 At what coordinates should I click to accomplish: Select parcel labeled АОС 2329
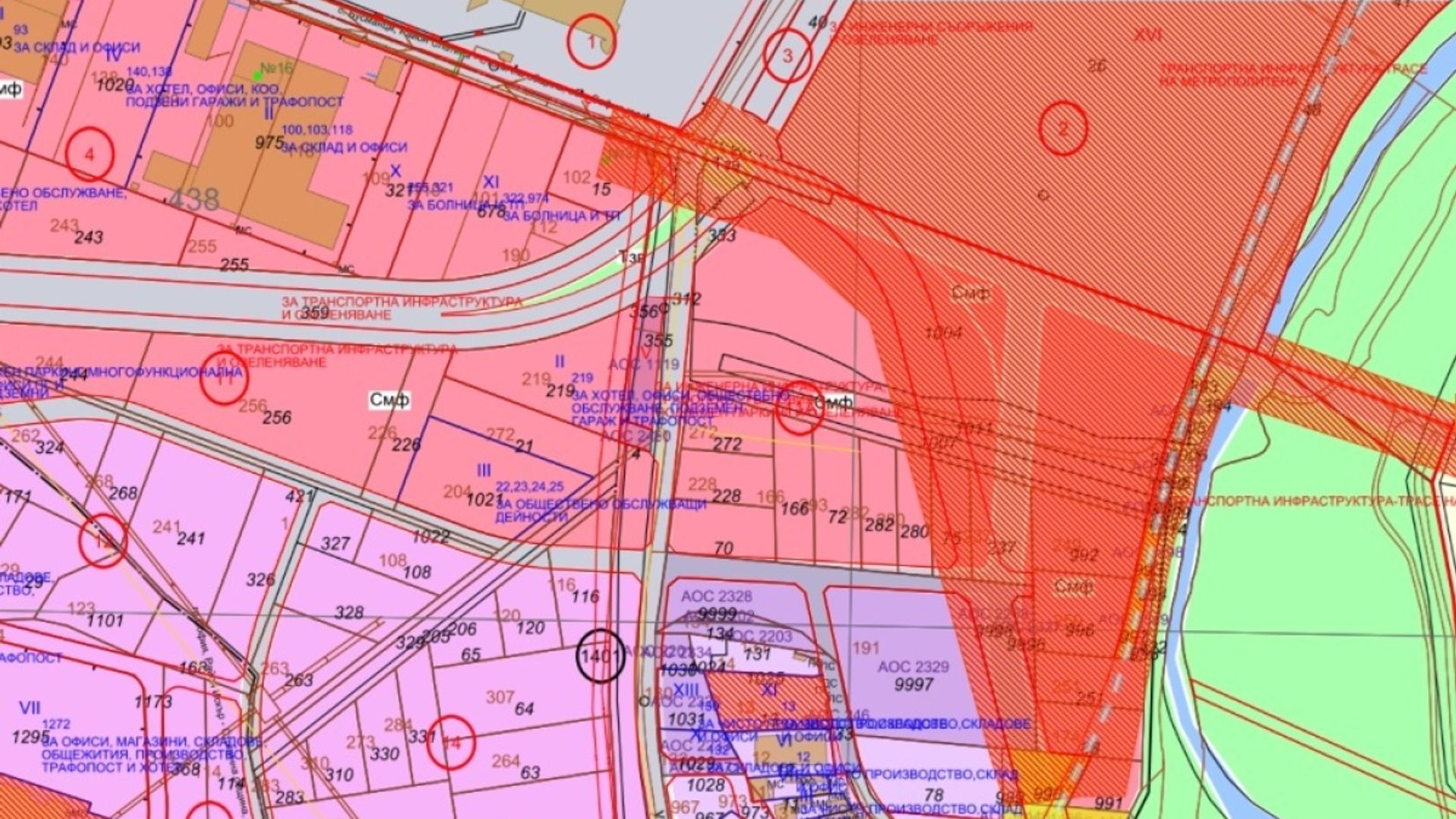913,667
